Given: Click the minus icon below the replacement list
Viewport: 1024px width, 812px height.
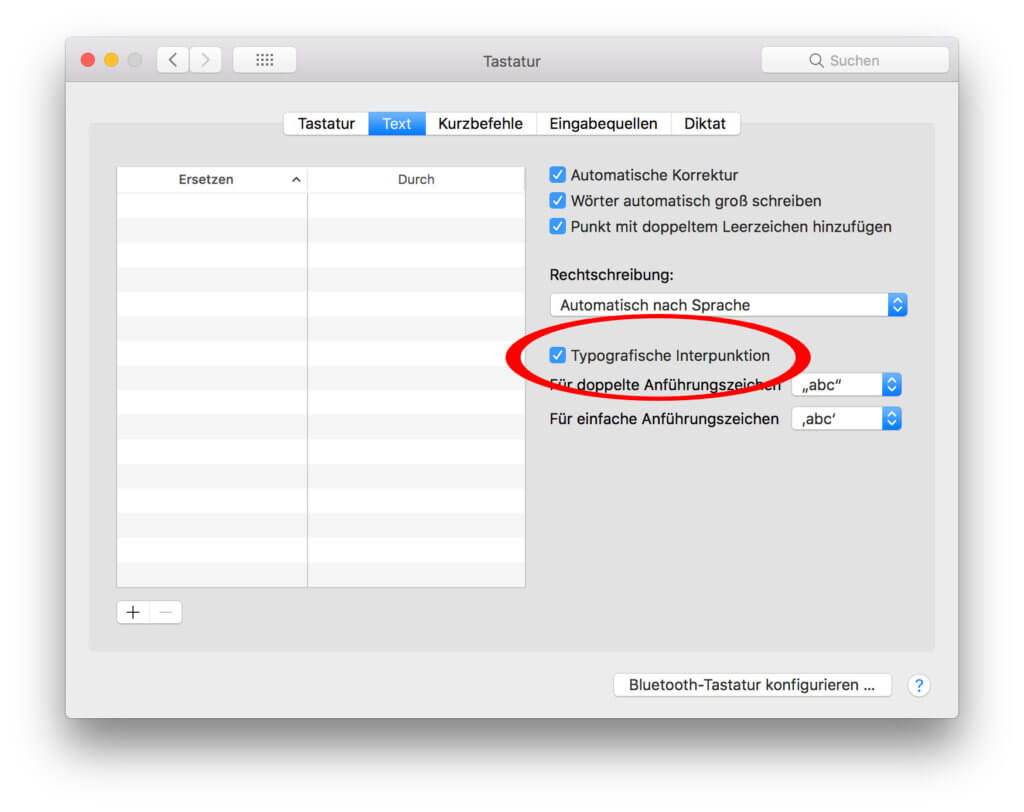Looking at the screenshot, I should tap(165, 611).
